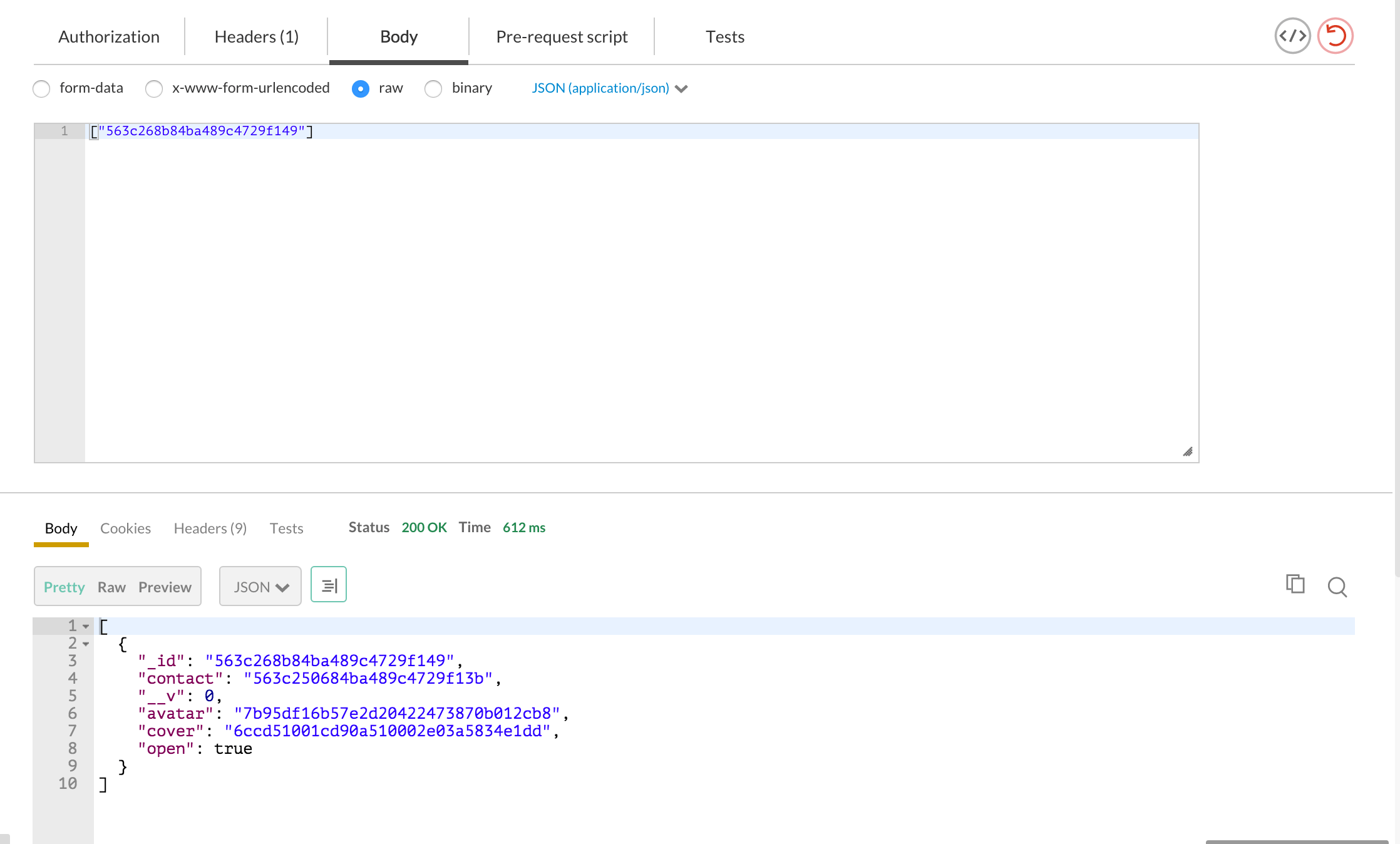Screen dimensions: 1400x844
Task: Switch response view to Preview
Action: 165,587
